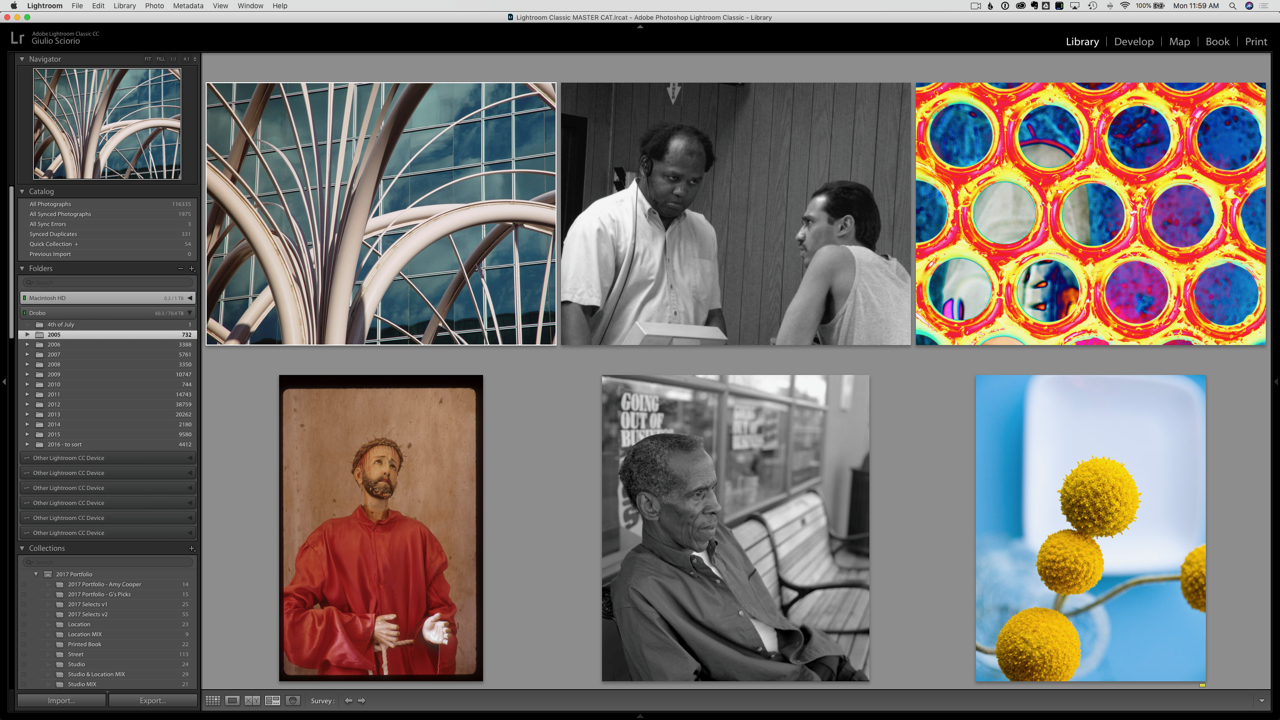
Task: Click the plus icon in Collections panel
Action: coord(192,549)
